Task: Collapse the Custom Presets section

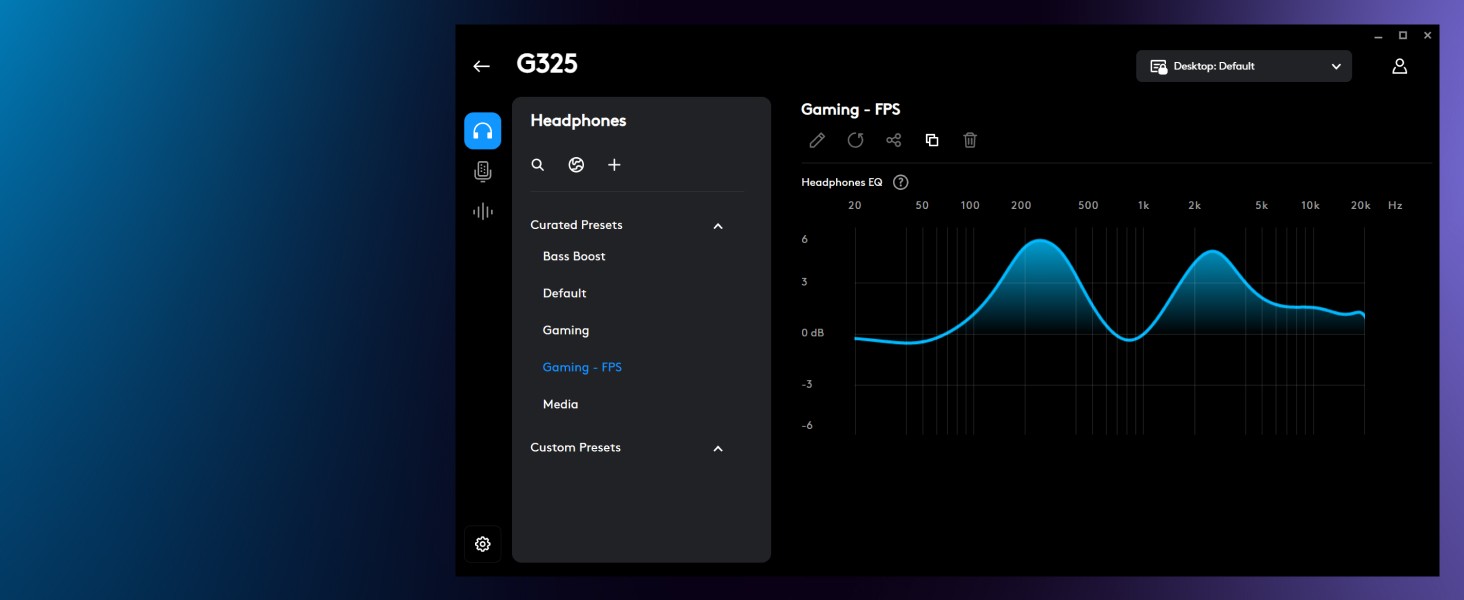Action: pos(717,448)
